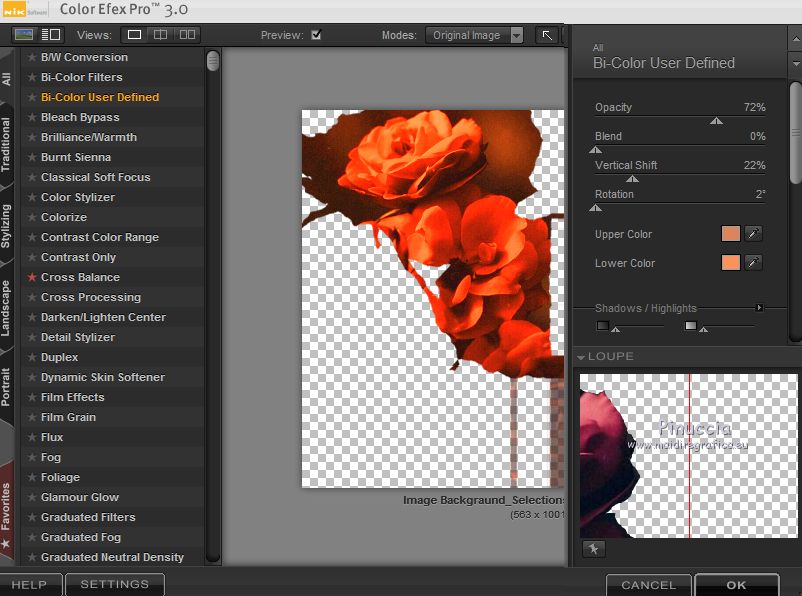
Task: Click the Cancel button
Action: click(648, 585)
